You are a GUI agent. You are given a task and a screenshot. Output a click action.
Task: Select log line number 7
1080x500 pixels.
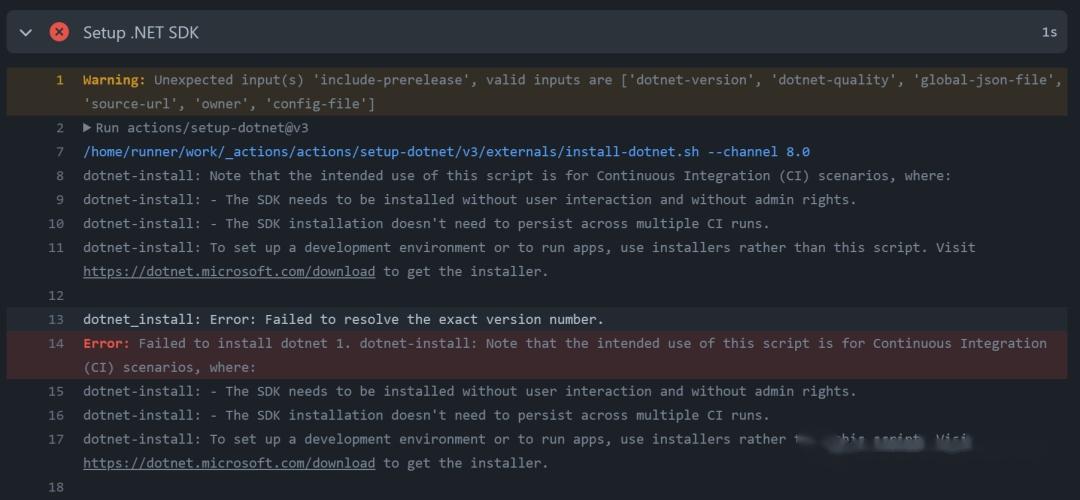60,152
